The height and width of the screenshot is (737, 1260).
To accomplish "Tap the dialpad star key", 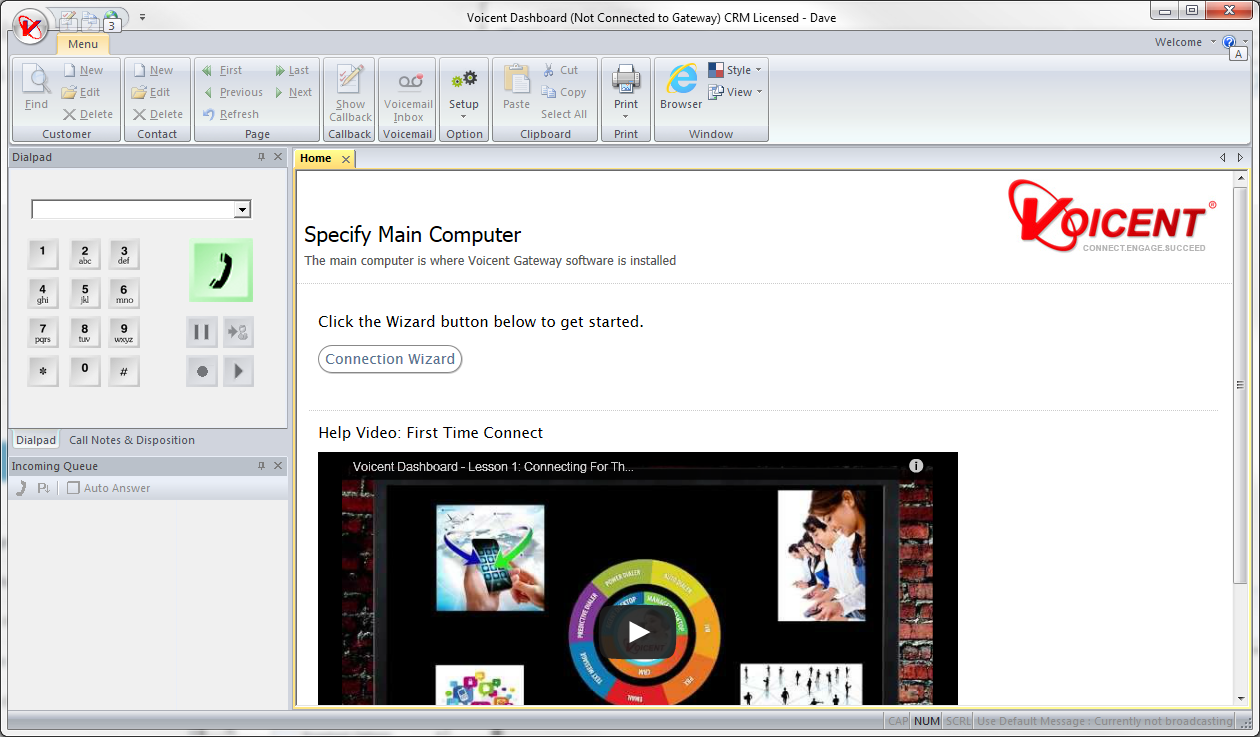I will pos(42,371).
